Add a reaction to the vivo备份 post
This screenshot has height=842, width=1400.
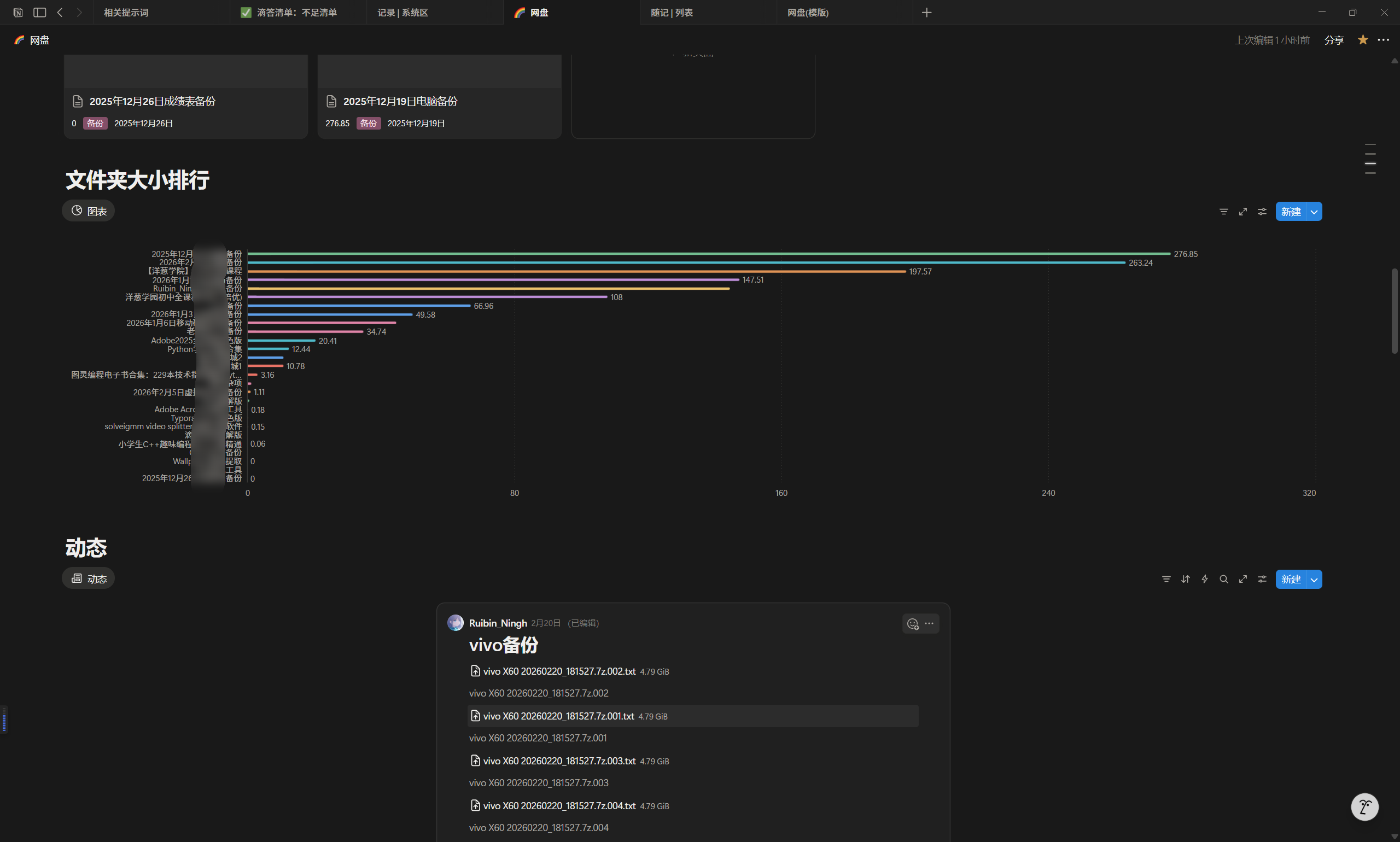(x=912, y=623)
